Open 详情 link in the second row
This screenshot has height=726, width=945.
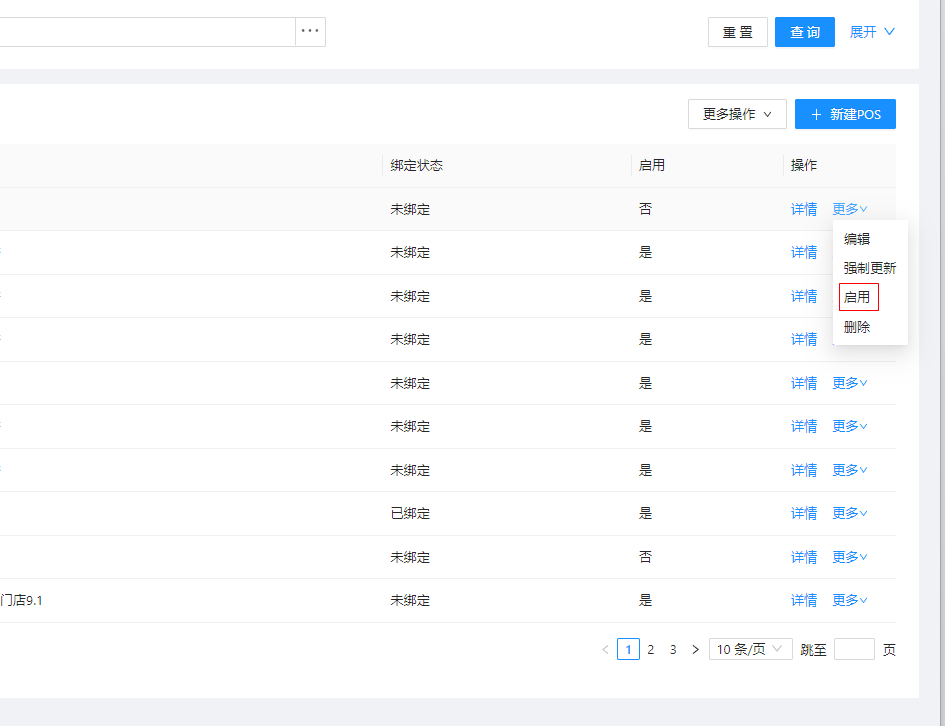coord(804,252)
